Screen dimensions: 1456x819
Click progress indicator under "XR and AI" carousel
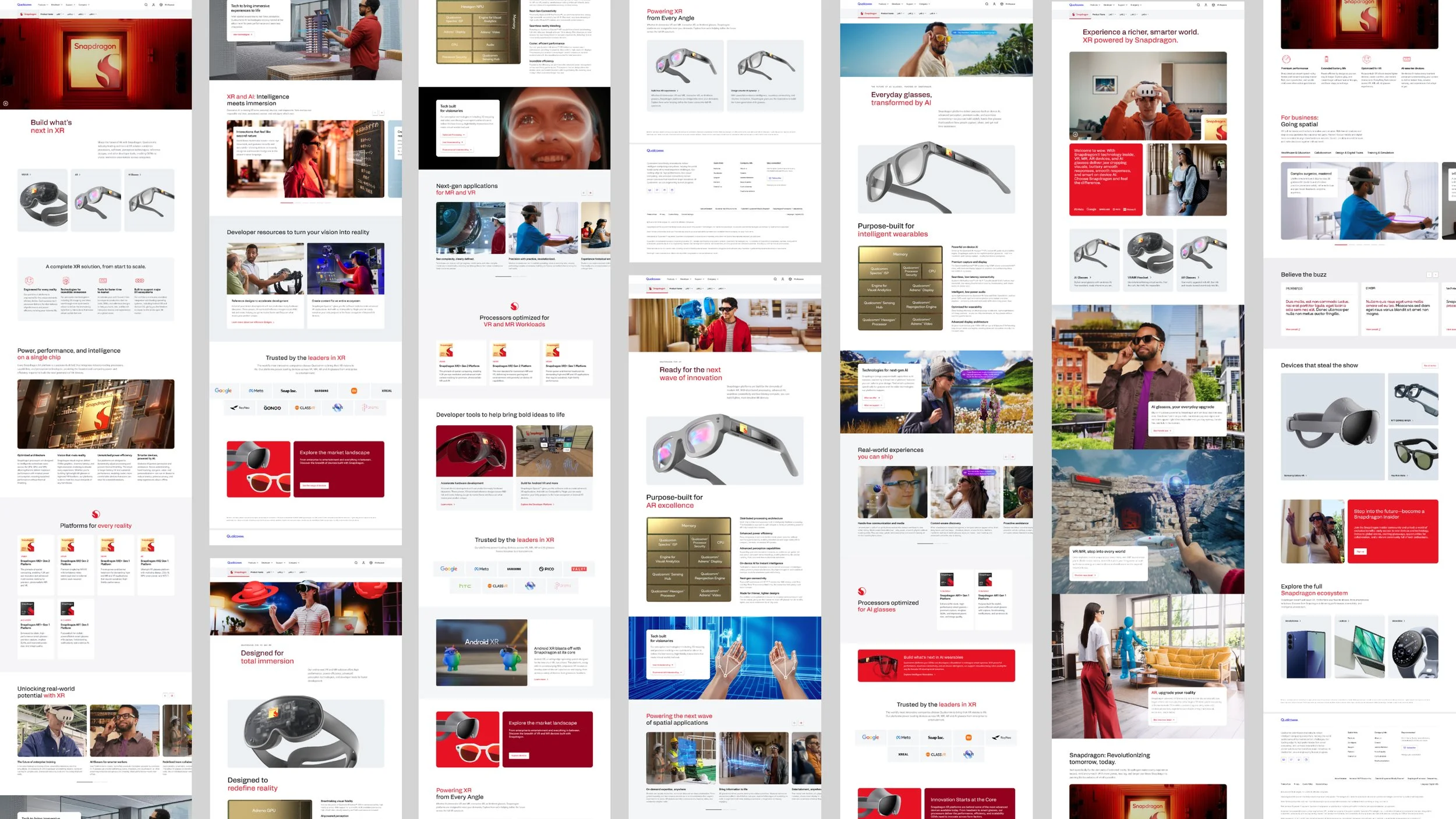coord(287,203)
